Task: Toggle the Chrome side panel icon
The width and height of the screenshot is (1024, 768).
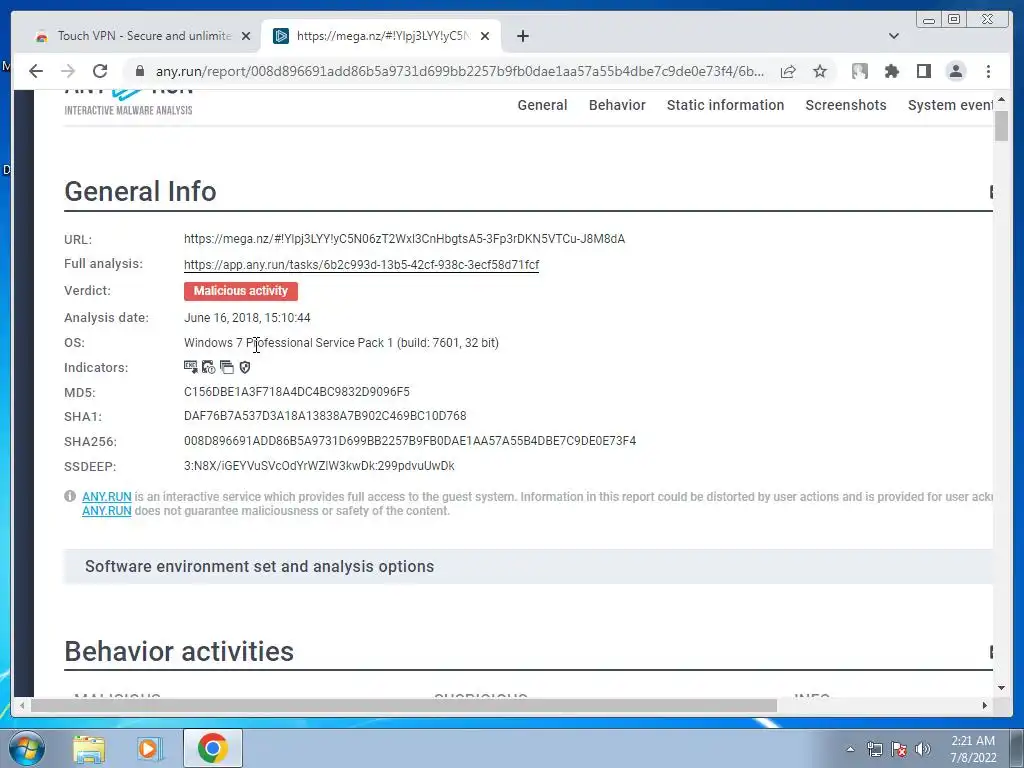Action: coord(923,71)
